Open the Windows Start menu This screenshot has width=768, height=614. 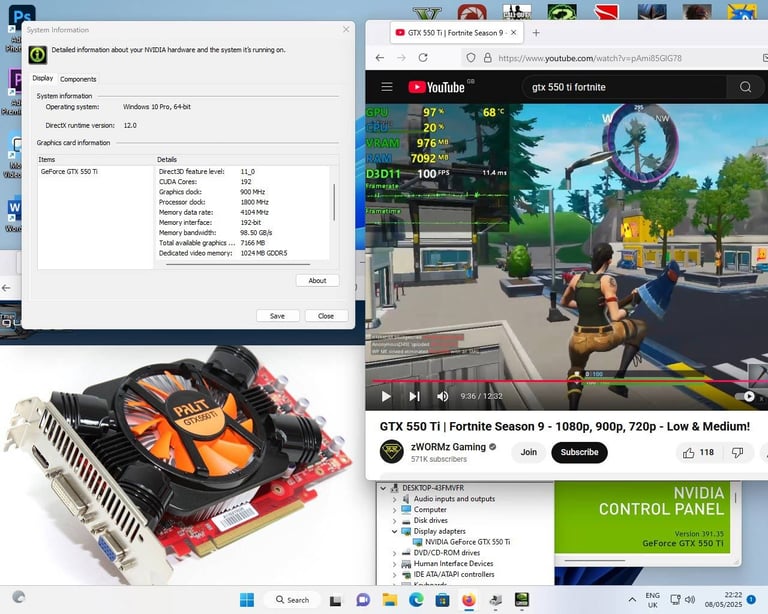coord(247,599)
